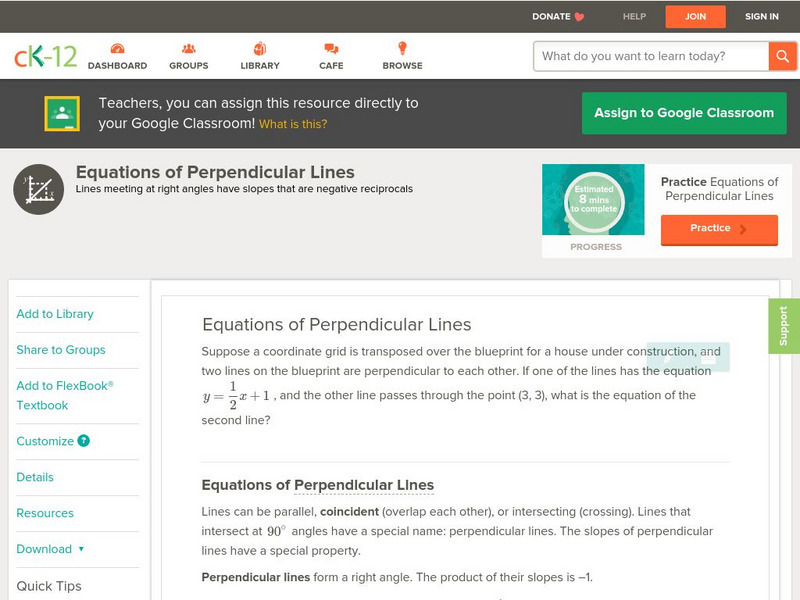Open the "What is this?" link
The width and height of the screenshot is (800, 600).
tap(293, 125)
